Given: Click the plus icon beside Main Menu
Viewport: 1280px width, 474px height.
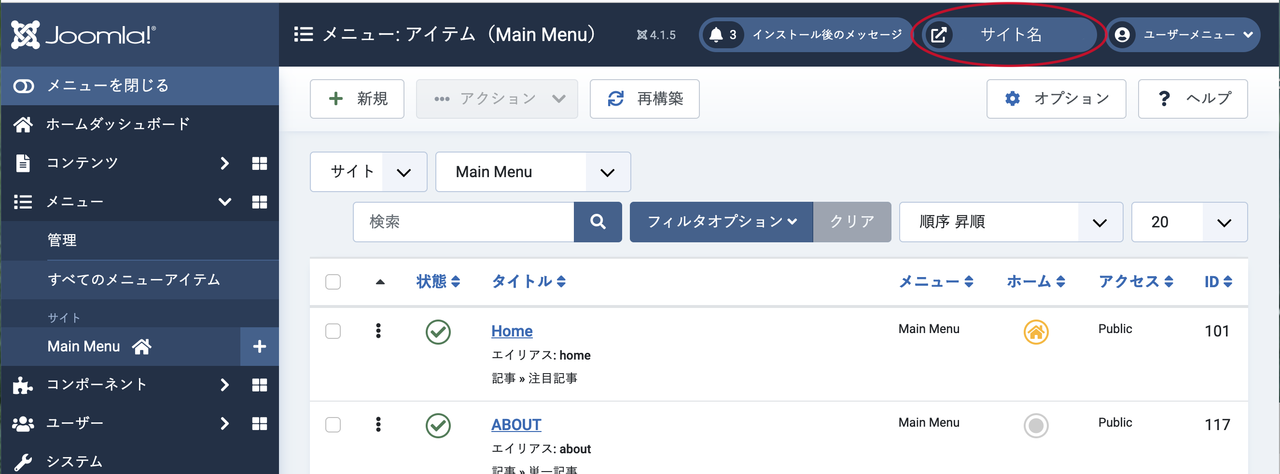Looking at the screenshot, I should (x=259, y=346).
